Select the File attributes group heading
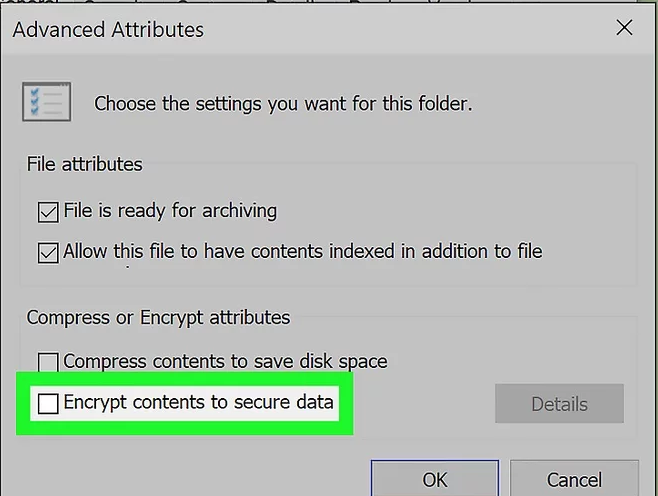This screenshot has width=658, height=496. point(85,164)
